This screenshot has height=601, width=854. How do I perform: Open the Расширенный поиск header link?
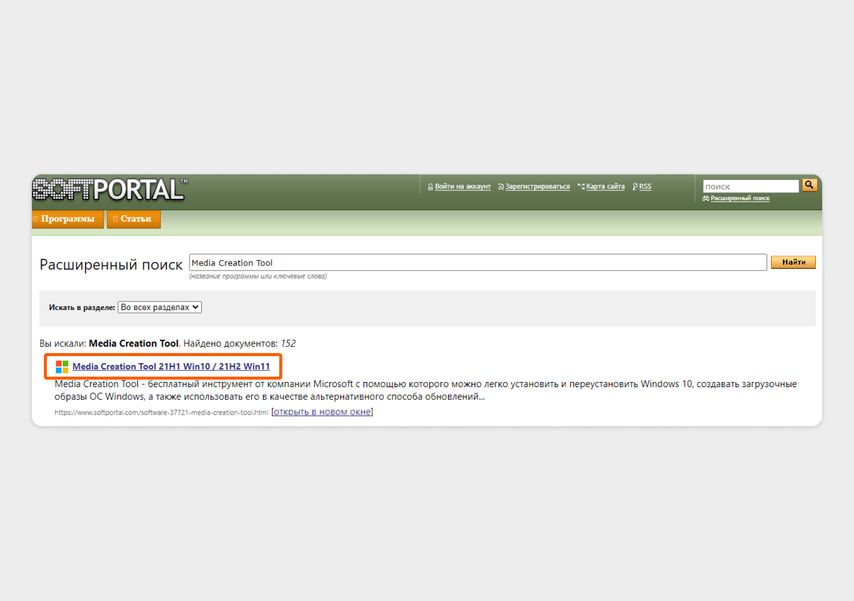740,198
